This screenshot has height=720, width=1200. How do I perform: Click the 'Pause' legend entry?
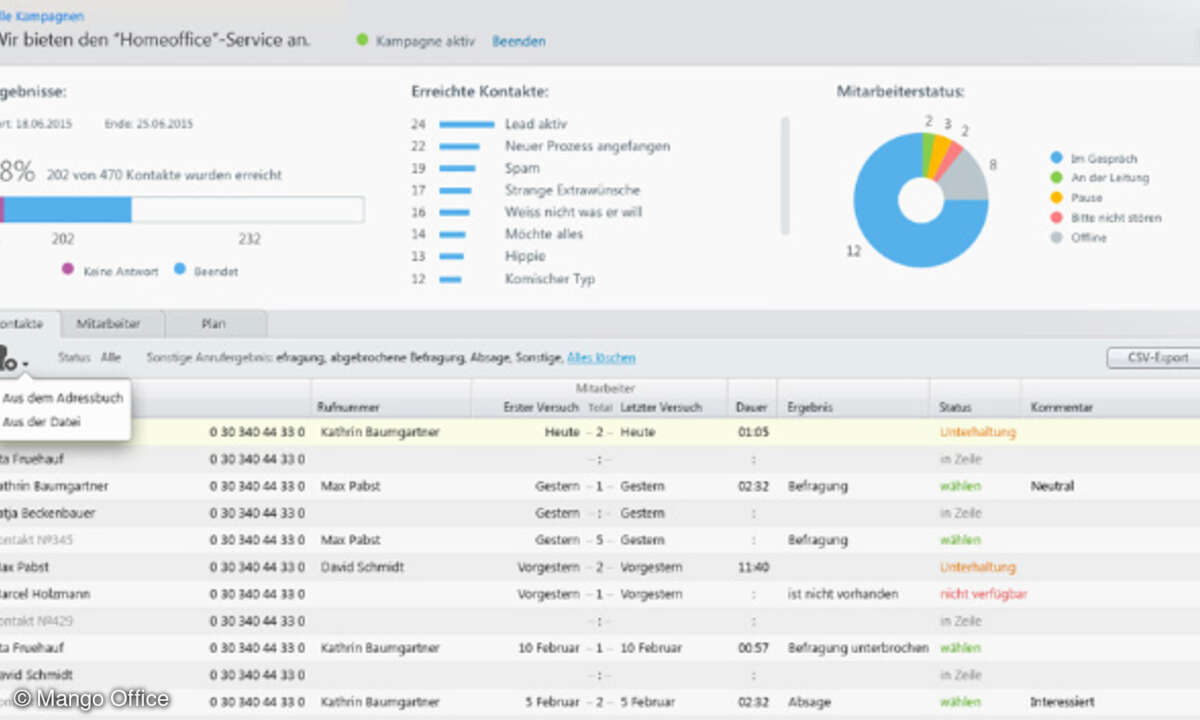(x=1076, y=198)
